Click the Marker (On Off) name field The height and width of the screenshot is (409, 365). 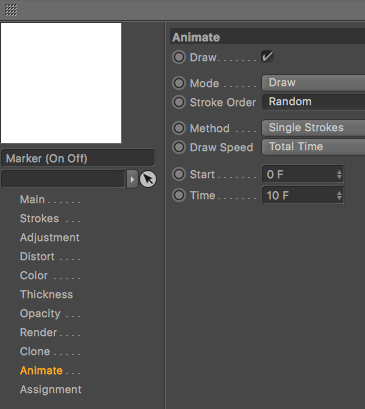click(x=78, y=158)
